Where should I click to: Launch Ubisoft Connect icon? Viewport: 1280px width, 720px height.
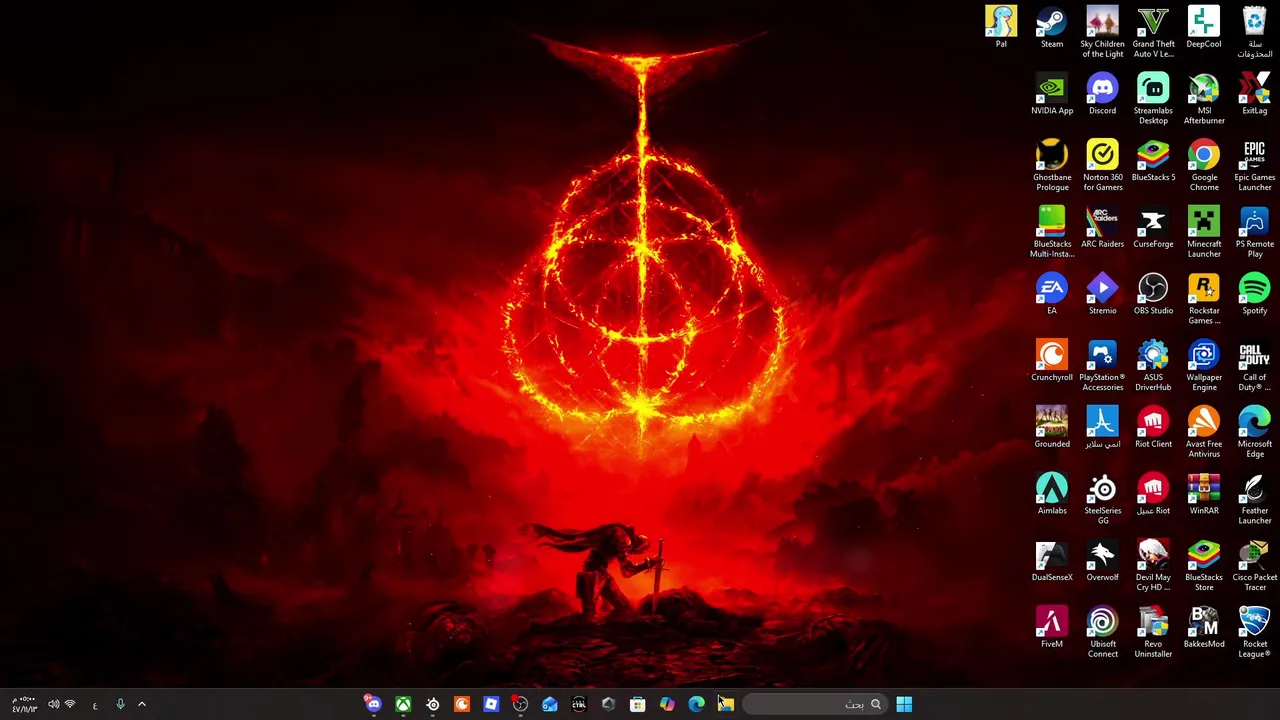(x=1102, y=633)
